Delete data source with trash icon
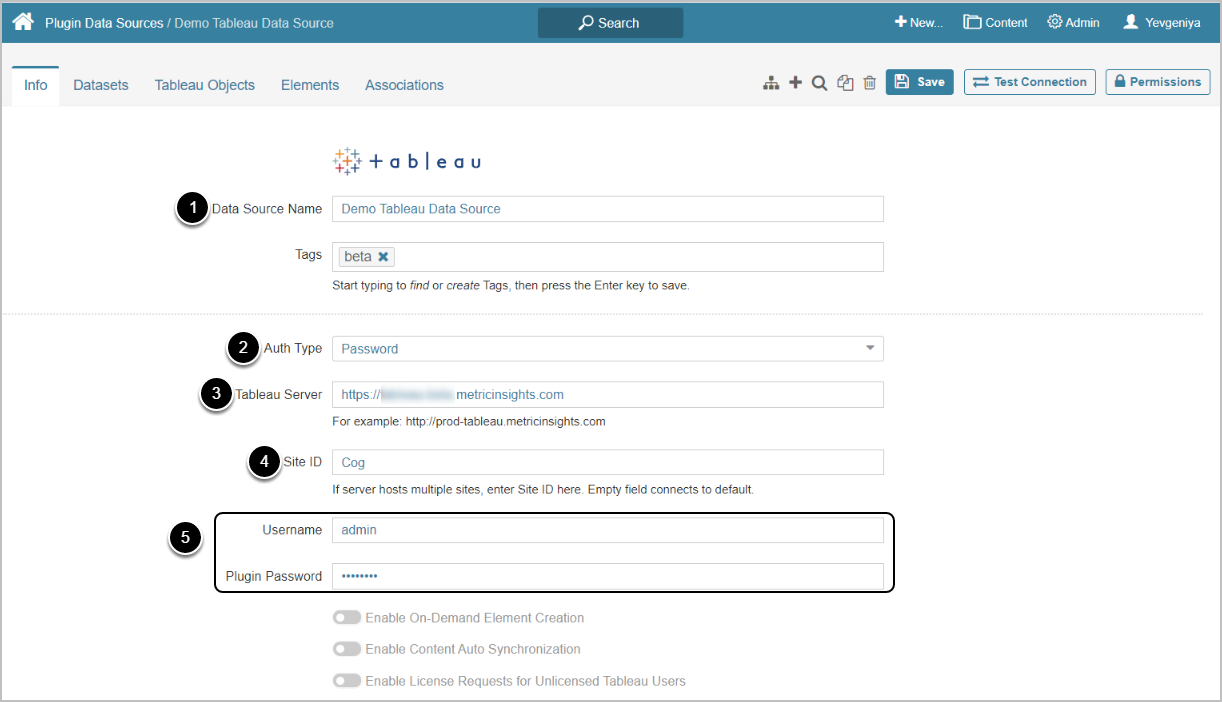This screenshot has width=1222, height=702. coord(869,83)
